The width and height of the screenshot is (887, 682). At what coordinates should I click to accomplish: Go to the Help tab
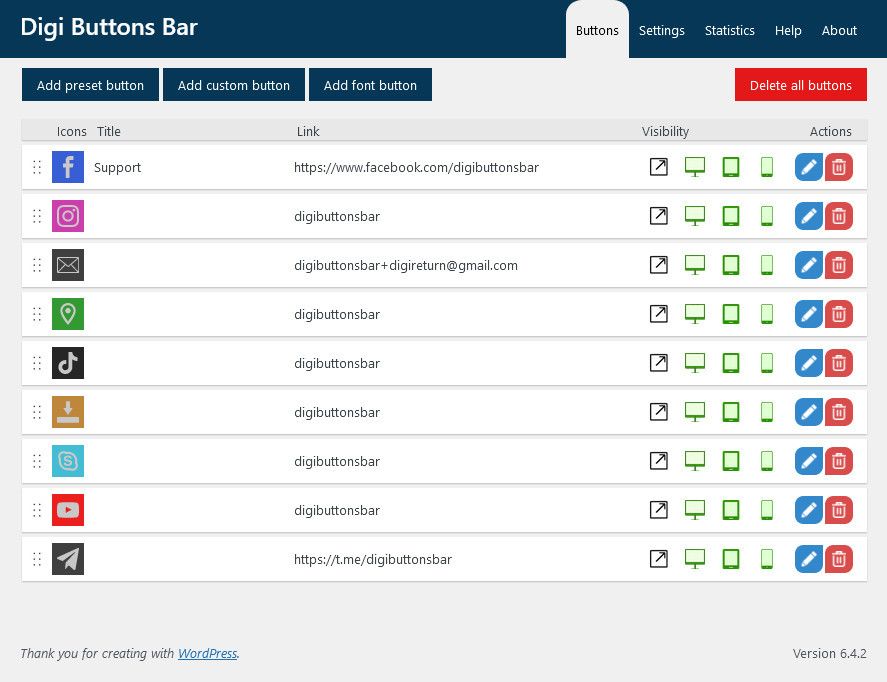[x=788, y=30]
